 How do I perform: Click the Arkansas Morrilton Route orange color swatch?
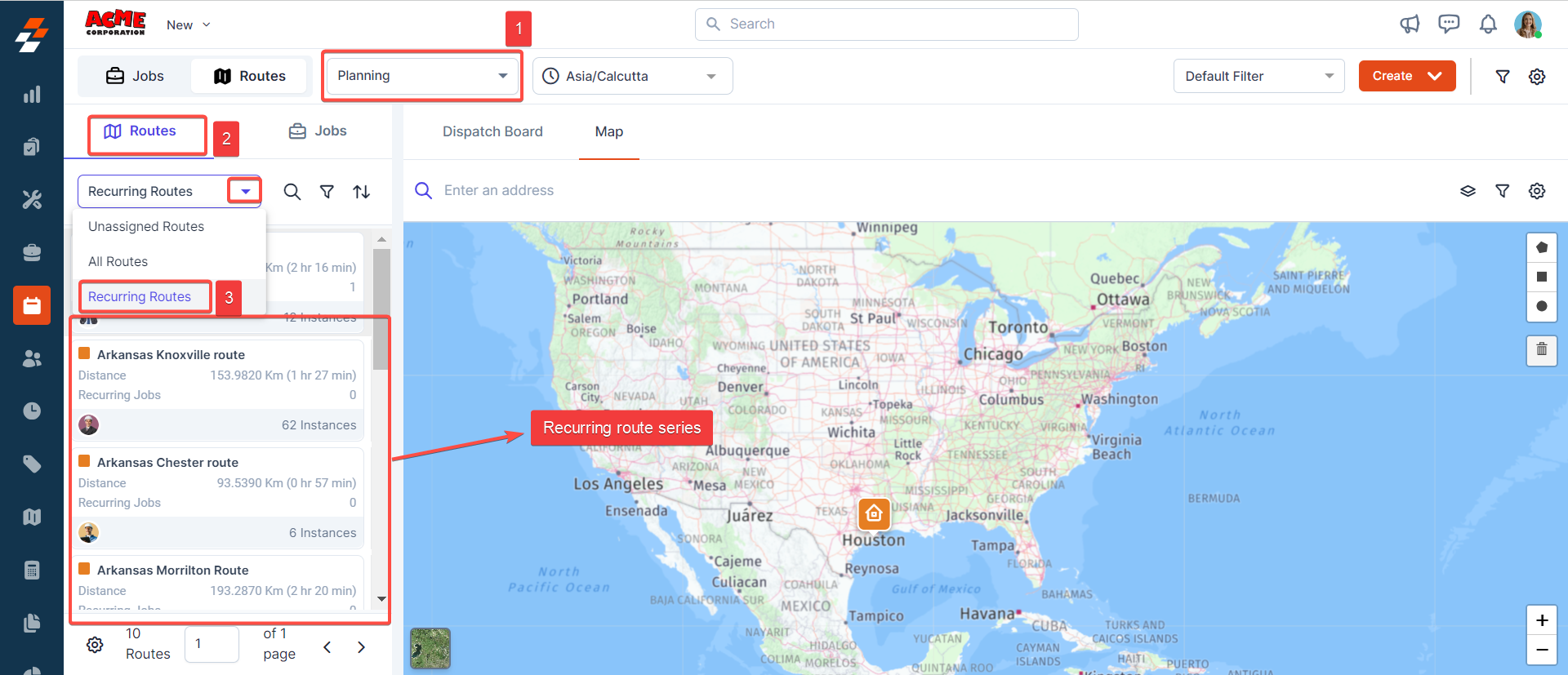(x=84, y=569)
